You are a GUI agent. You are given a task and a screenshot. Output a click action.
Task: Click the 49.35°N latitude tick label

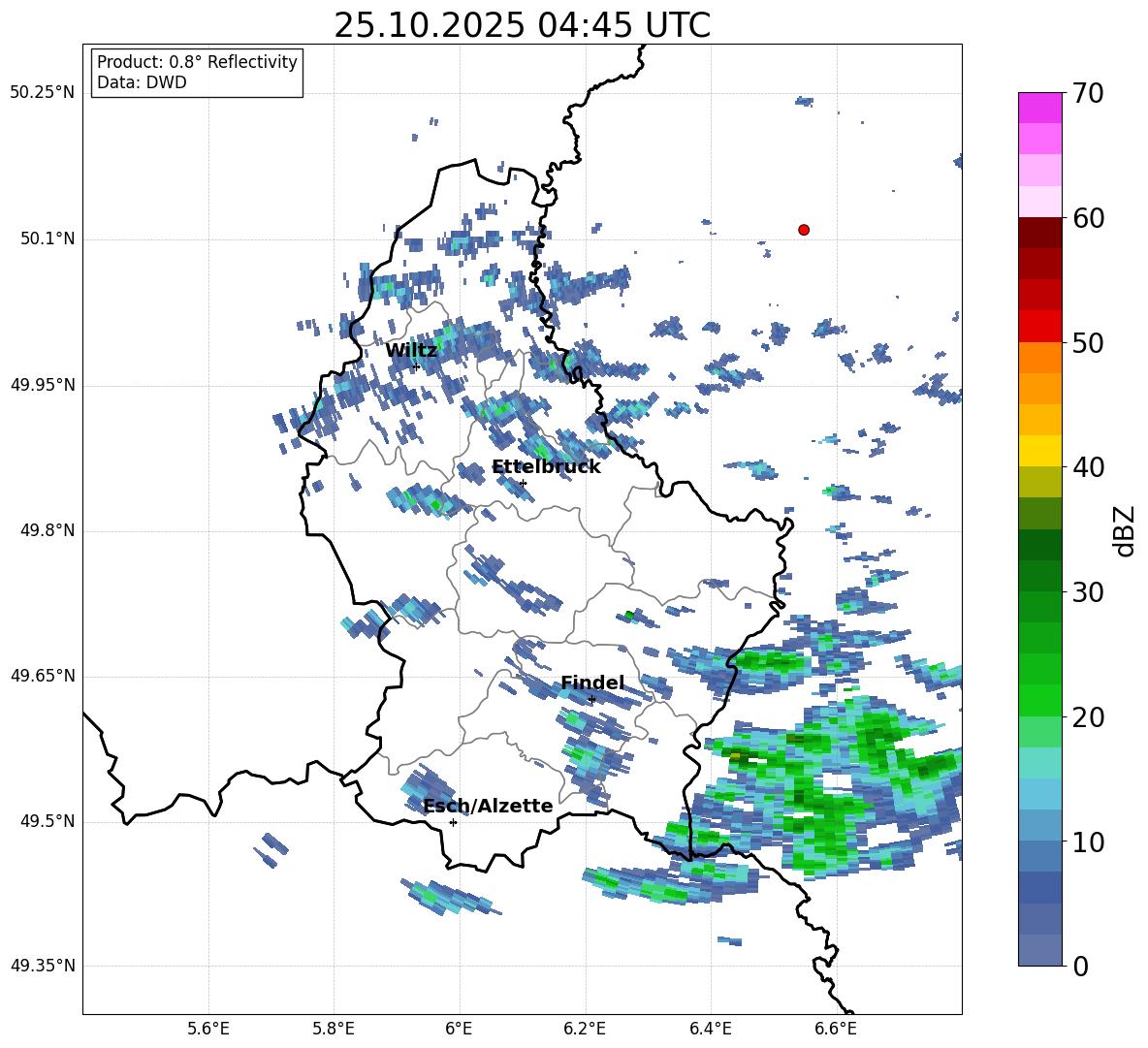click(x=43, y=966)
